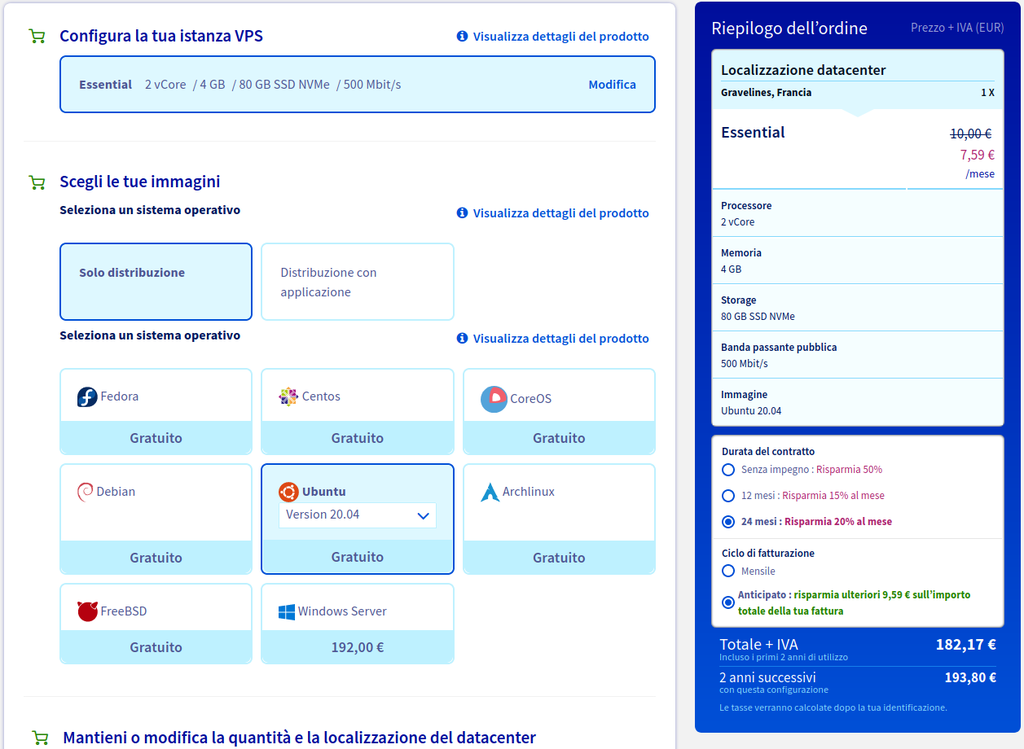Image resolution: width=1024 pixels, height=749 pixels.
Task: Click the info icon beside VPS configuration
Action: [462, 36]
